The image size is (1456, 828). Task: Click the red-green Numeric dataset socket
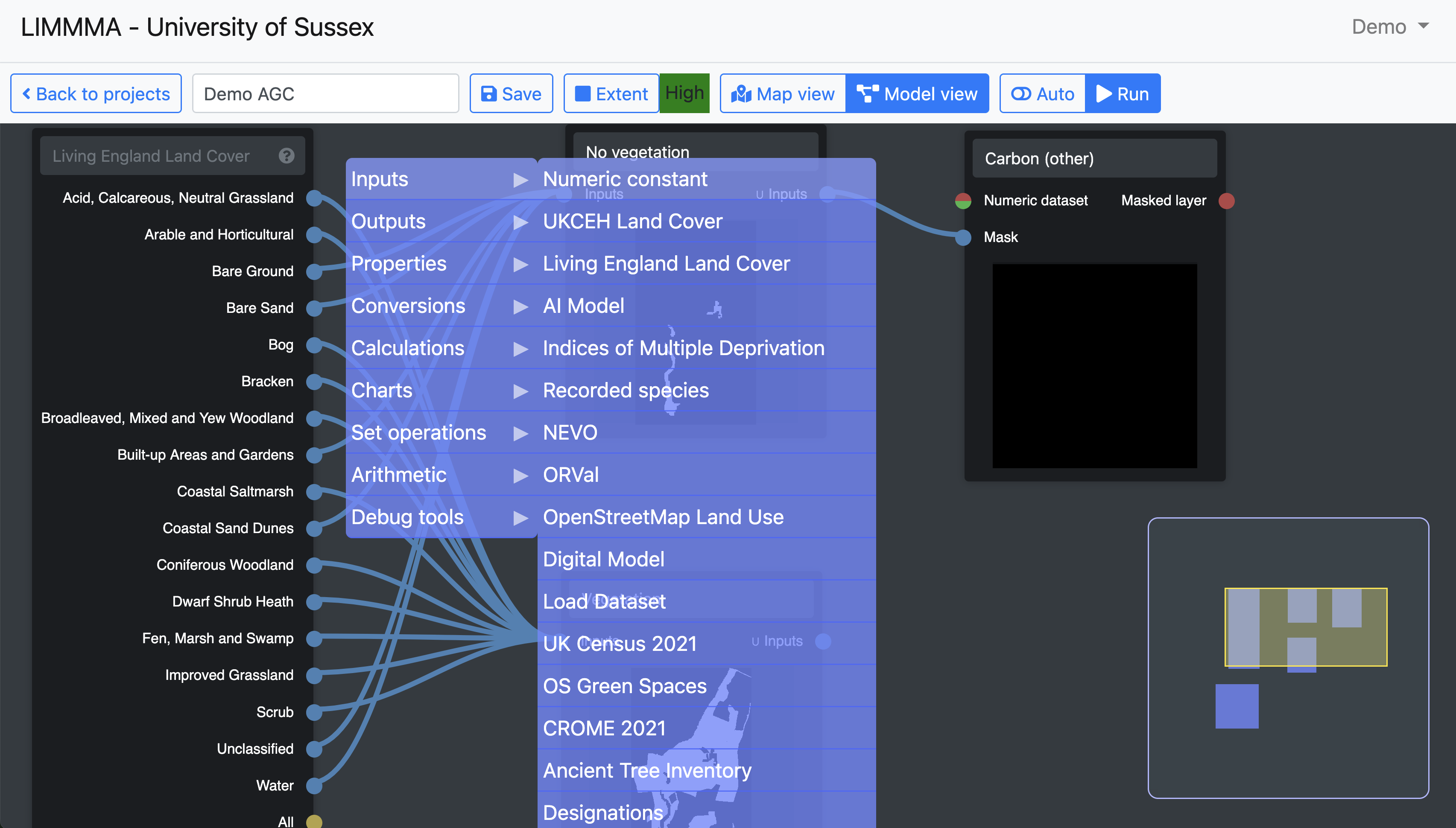pyautogui.click(x=963, y=201)
